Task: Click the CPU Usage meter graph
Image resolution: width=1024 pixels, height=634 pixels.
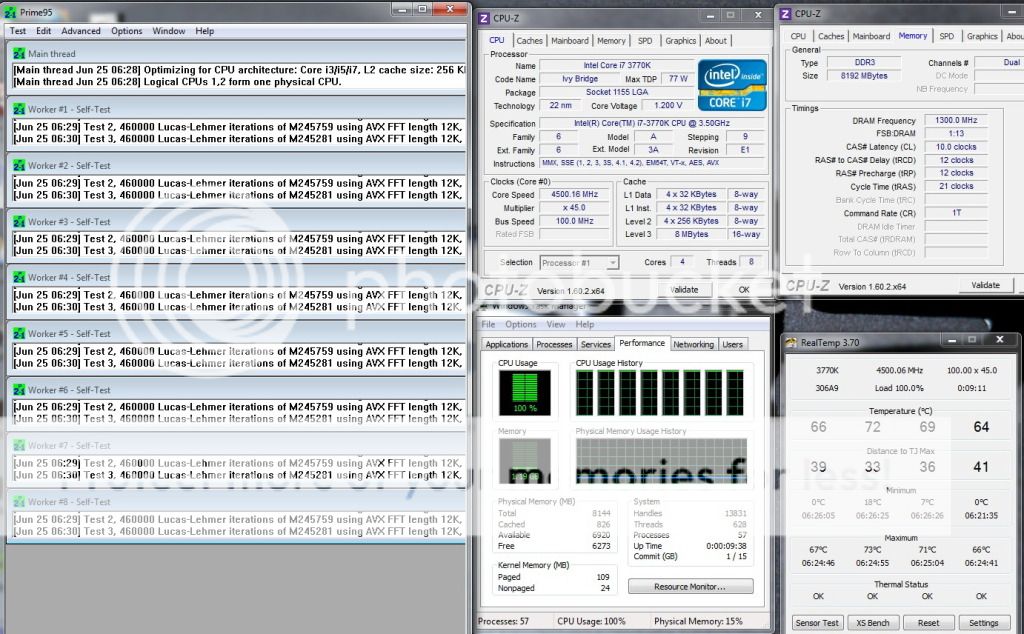Action: 524,393
